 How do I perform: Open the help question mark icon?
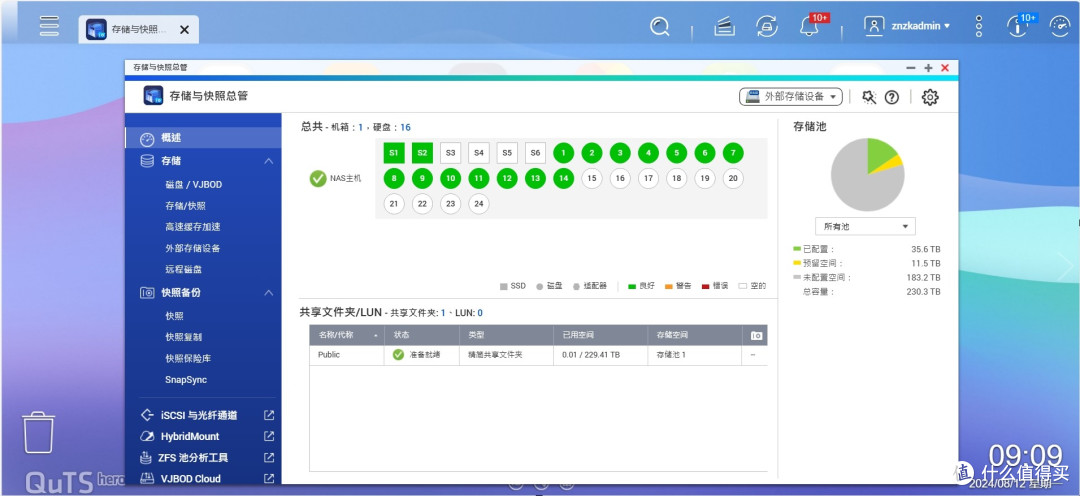click(x=892, y=97)
